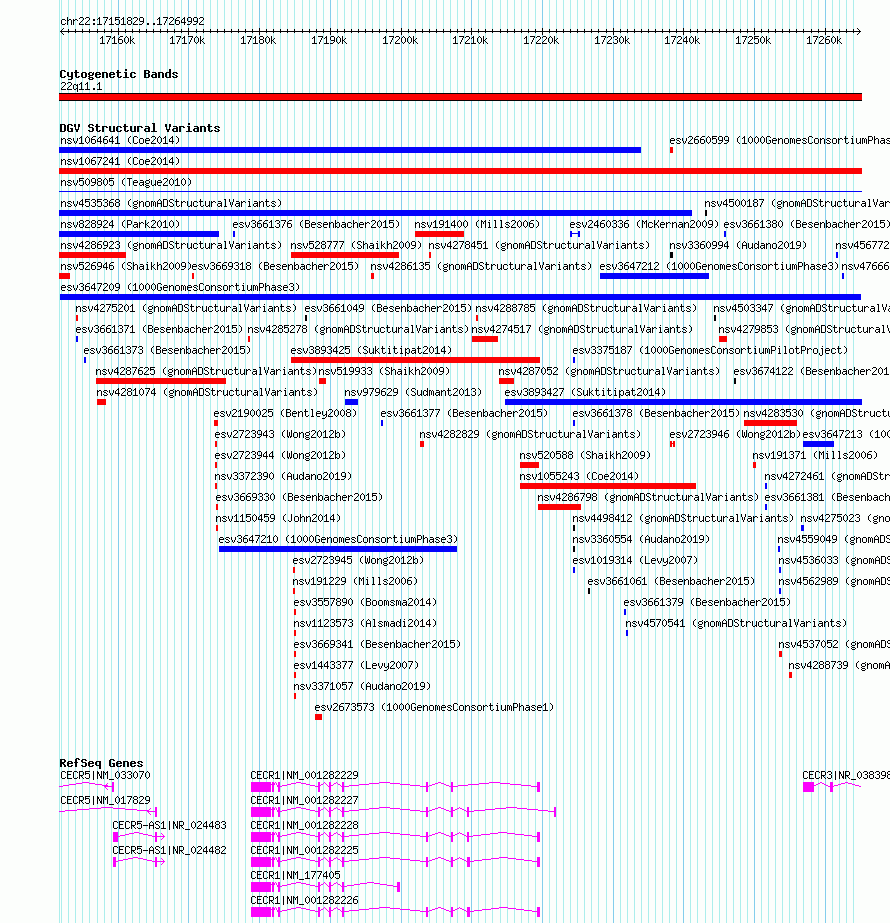Click the esv2660599 variant label
Image resolution: width=890 pixels, height=923 pixels.
click(x=779, y=140)
